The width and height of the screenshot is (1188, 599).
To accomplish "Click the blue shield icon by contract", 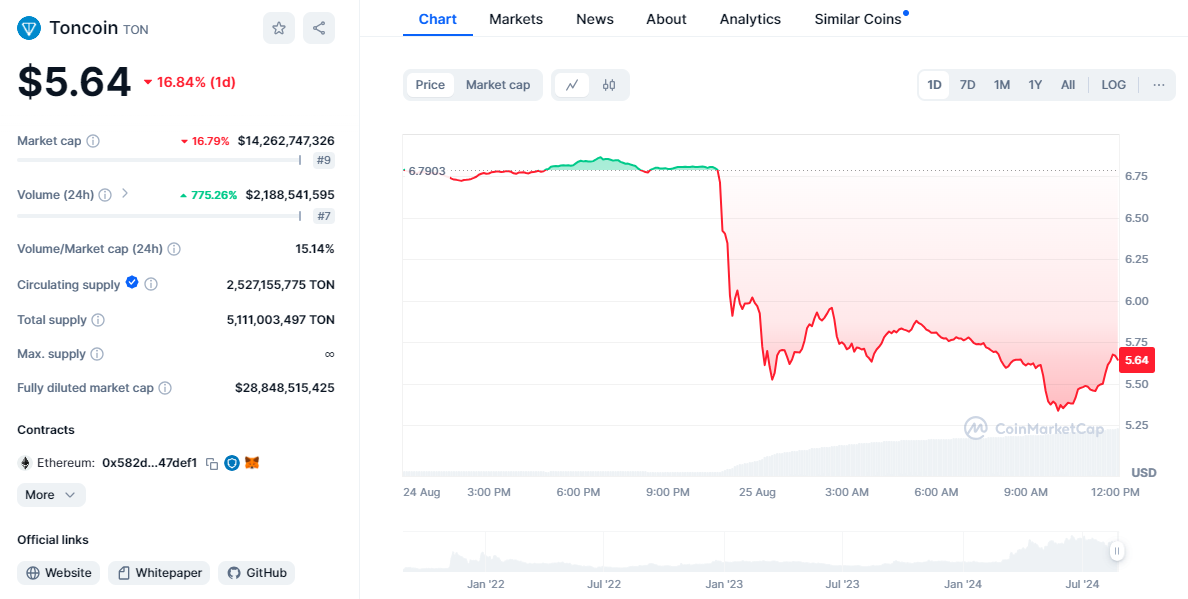I will click(x=232, y=463).
